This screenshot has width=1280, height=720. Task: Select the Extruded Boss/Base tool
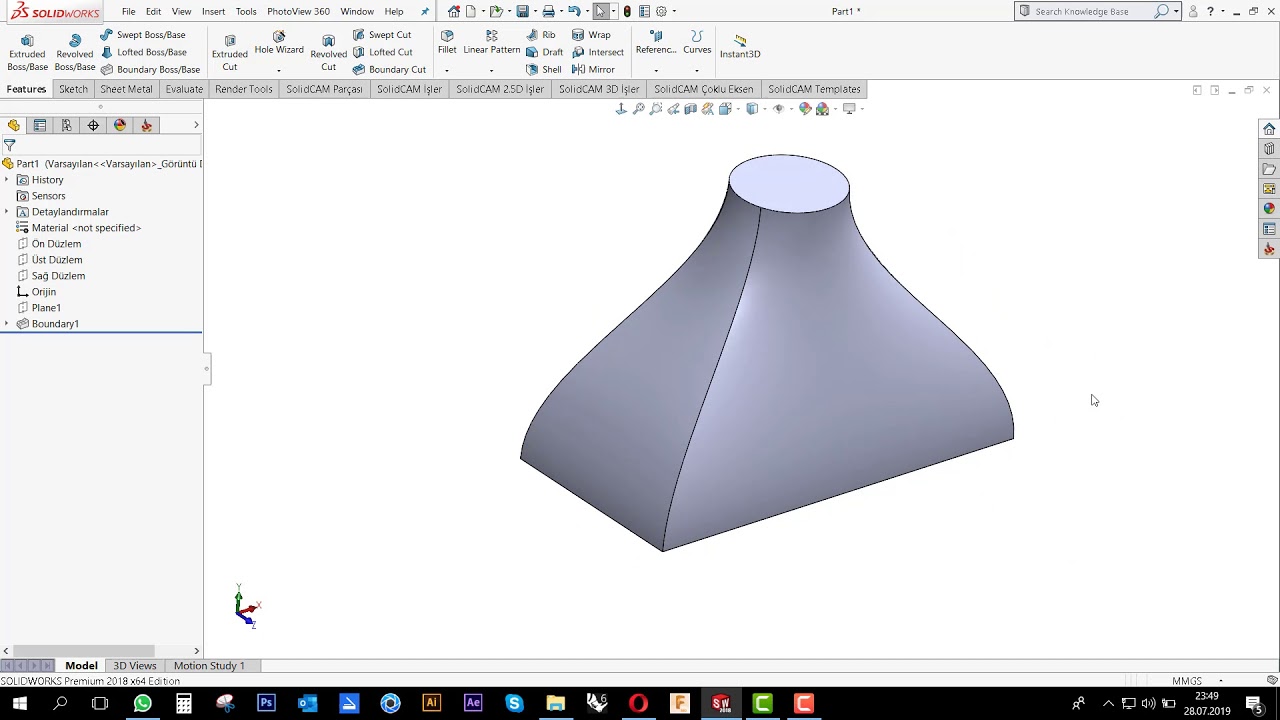[x=27, y=51]
